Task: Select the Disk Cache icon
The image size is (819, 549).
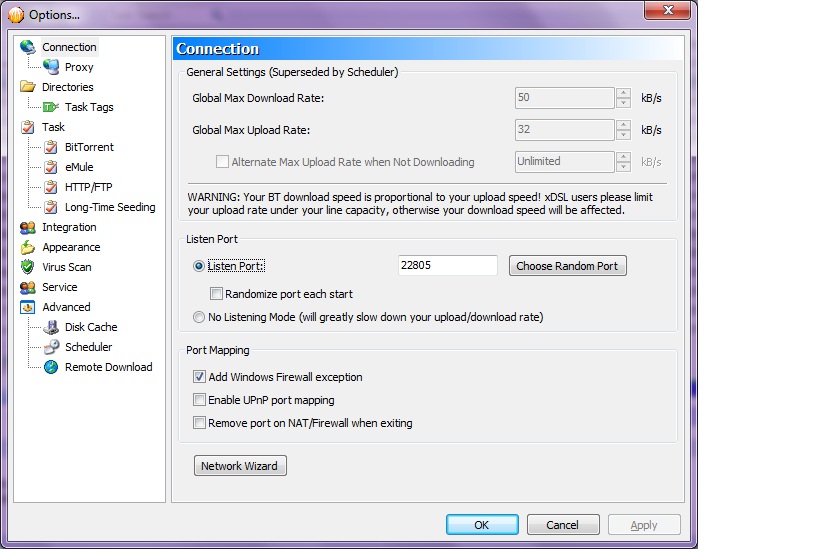Action: 51,327
